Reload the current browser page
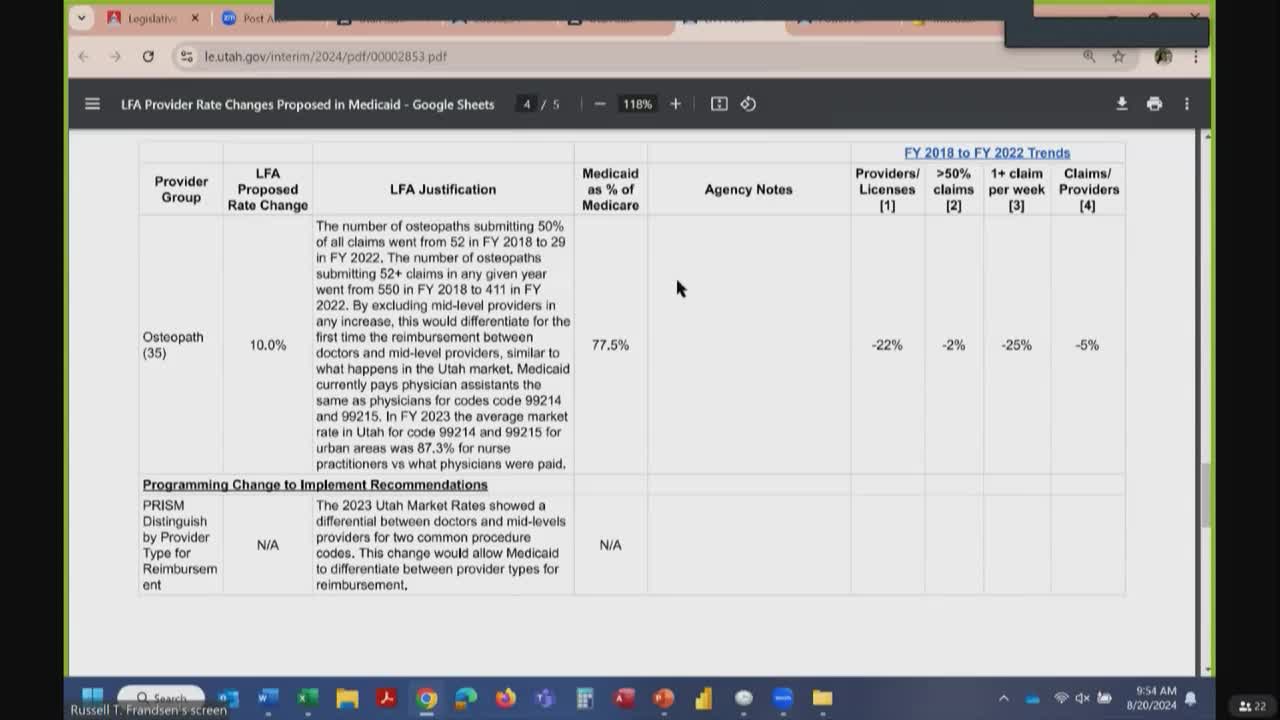Image resolution: width=1280 pixels, height=720 pixels. tap(148, 57)
